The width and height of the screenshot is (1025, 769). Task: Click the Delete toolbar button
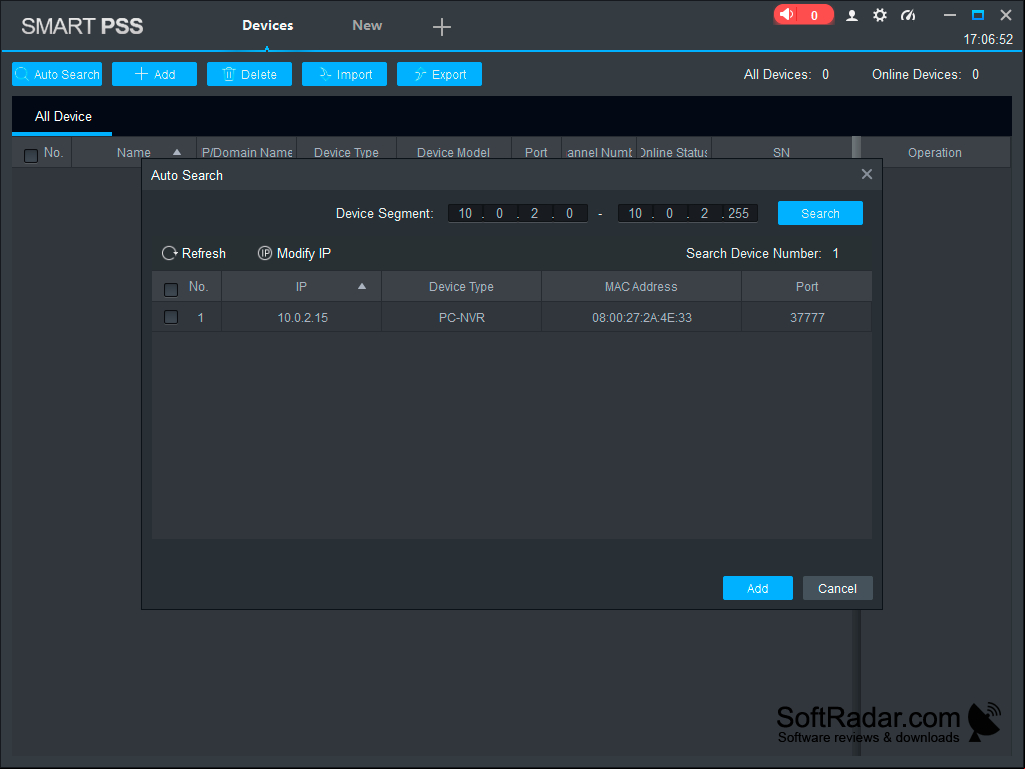coord(249,74)
